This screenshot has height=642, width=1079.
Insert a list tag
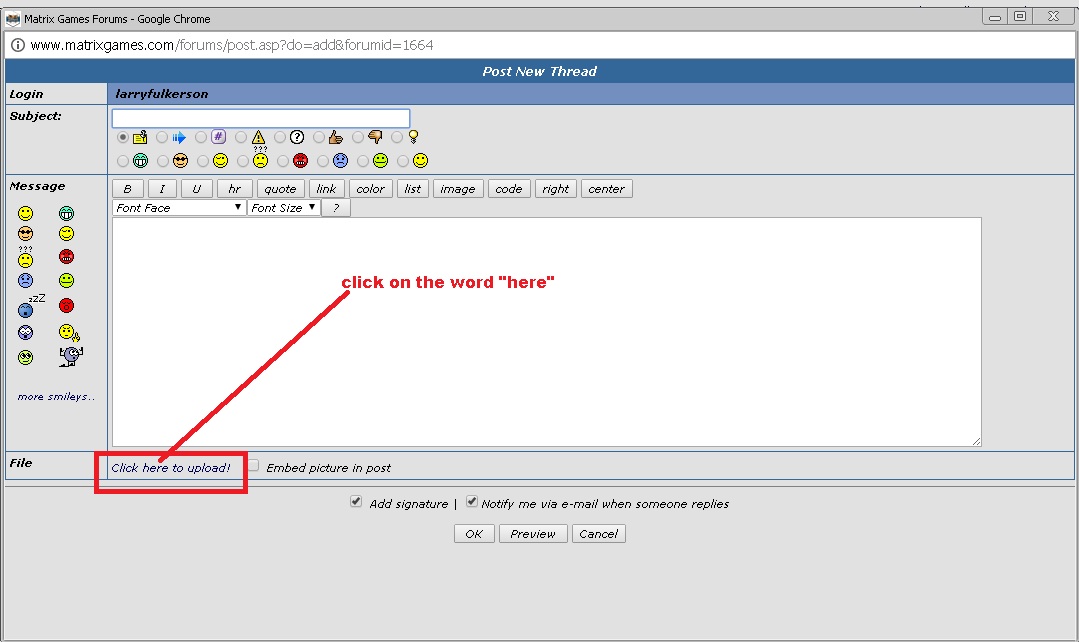point(413,189)
